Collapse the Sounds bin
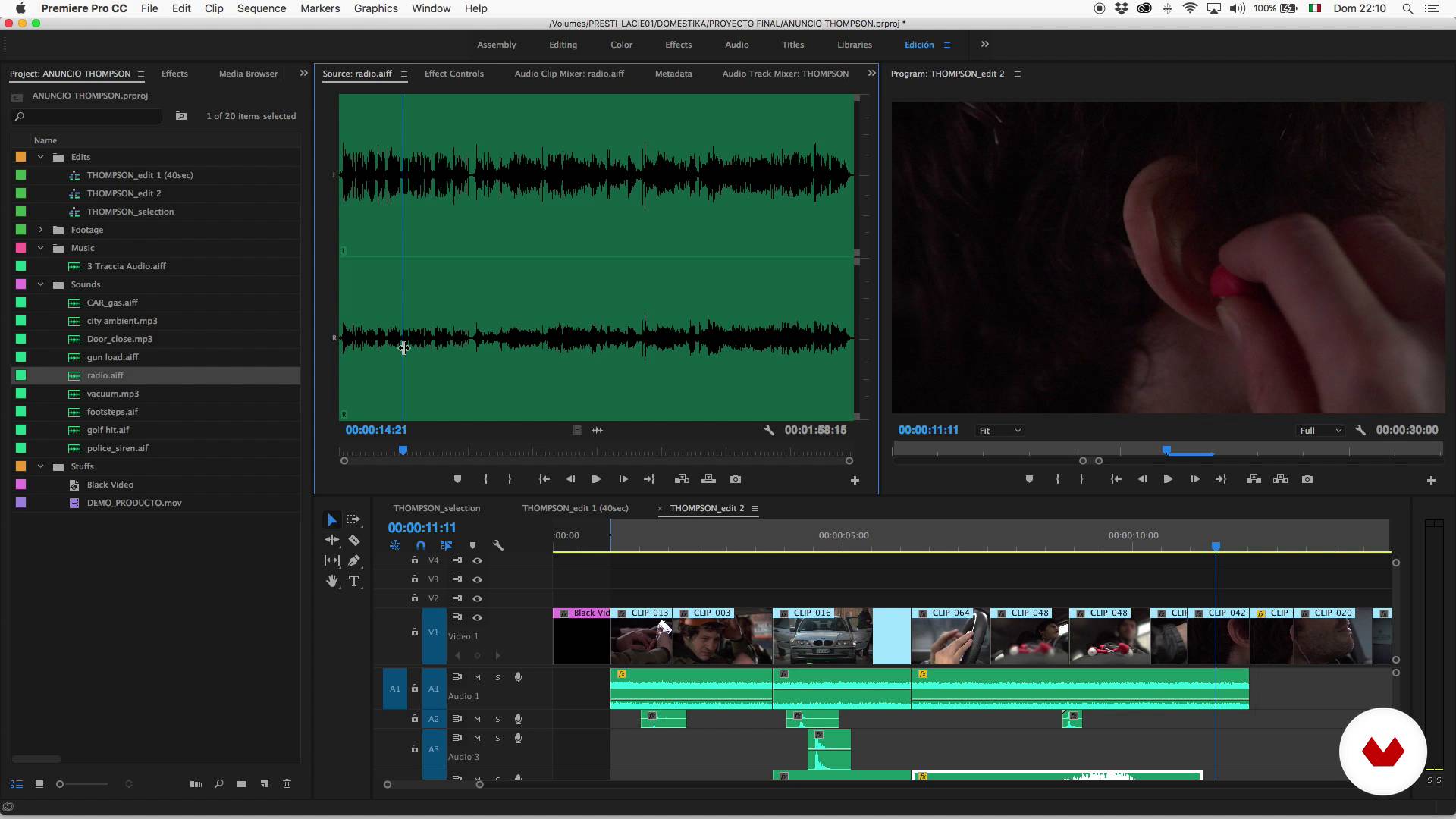This screenshot has height=819, width=1456. pyautogui.click(x=40, y=284)
